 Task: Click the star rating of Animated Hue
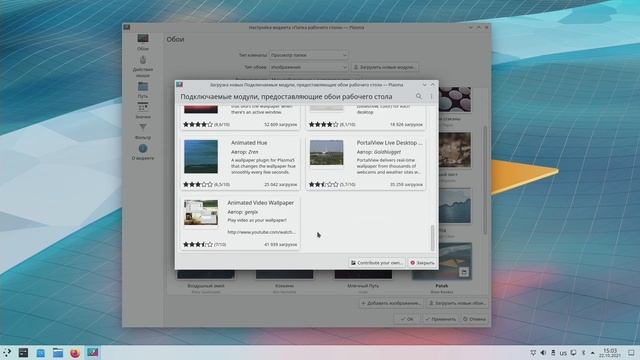coord(198,184)
